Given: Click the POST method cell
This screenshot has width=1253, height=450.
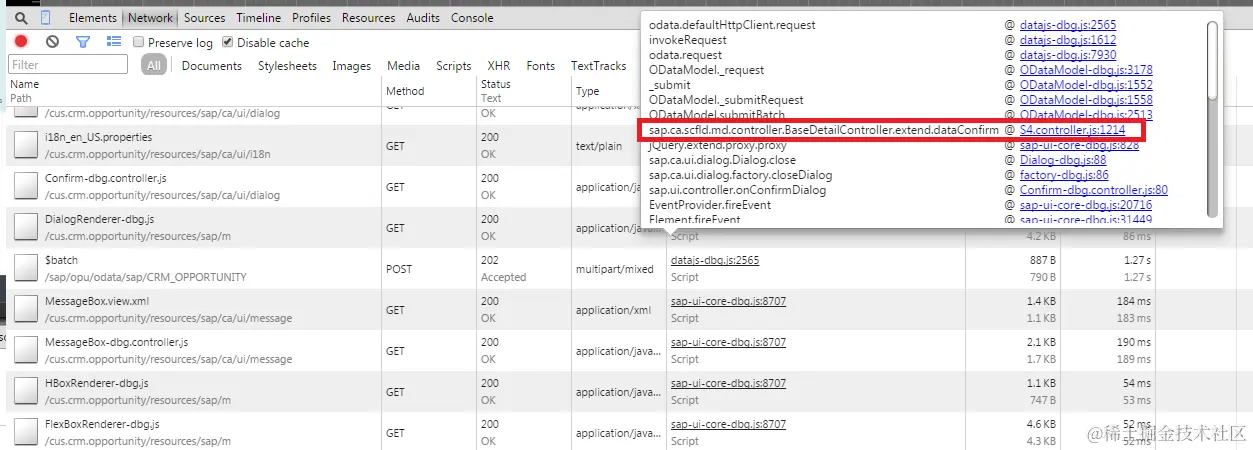Looking at the screenshot, I should coord(399,269).
